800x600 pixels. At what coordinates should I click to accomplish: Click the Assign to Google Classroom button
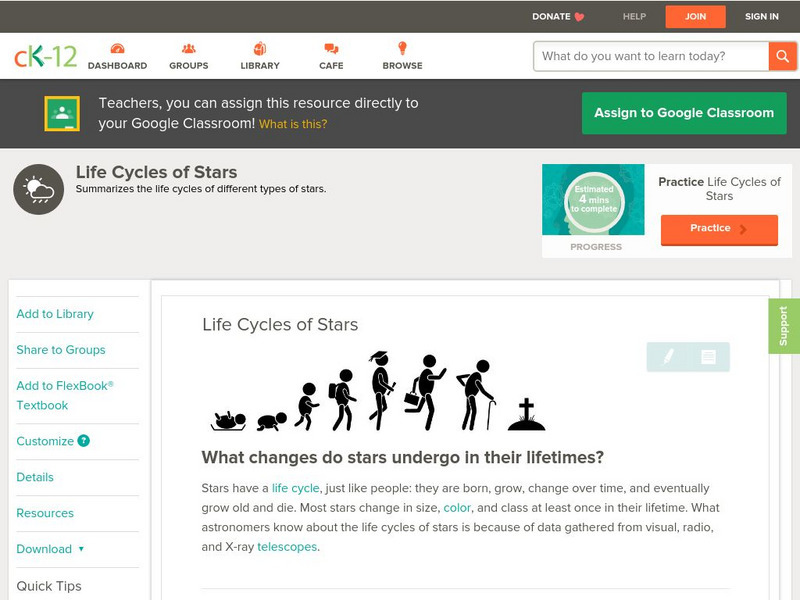coord(684,113)
